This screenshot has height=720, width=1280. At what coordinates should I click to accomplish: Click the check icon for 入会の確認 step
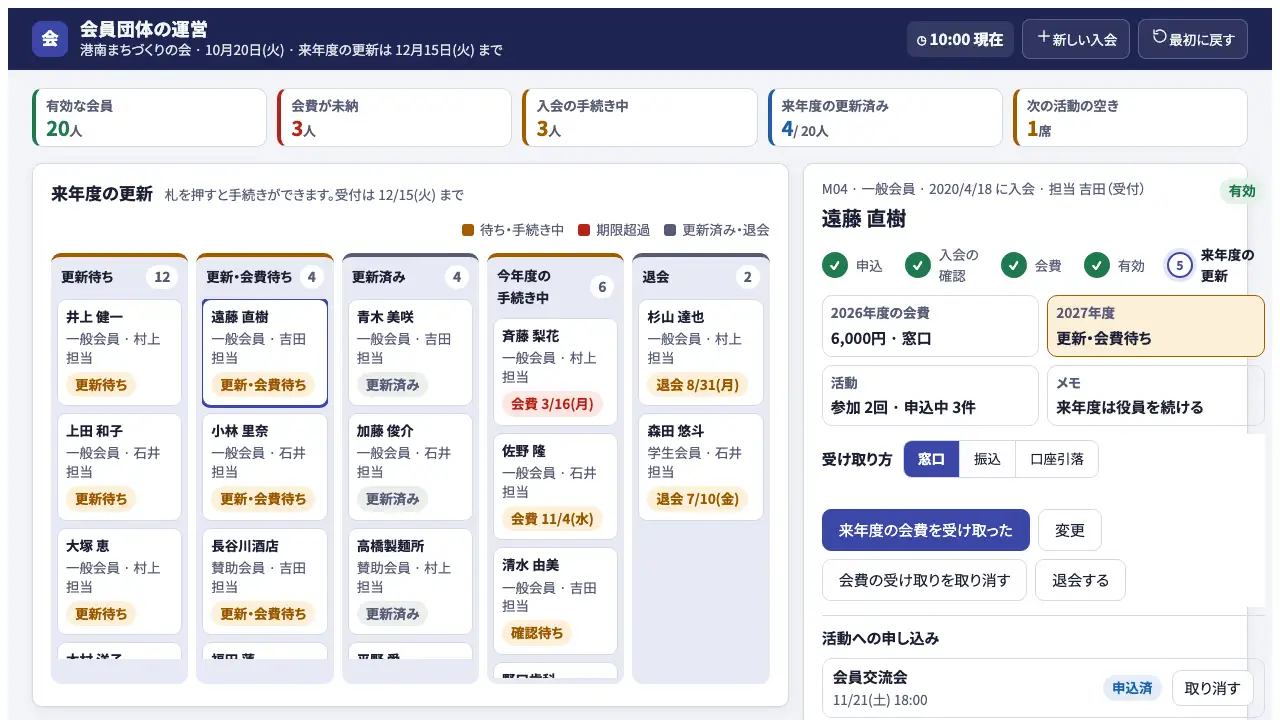click(918, 265)
